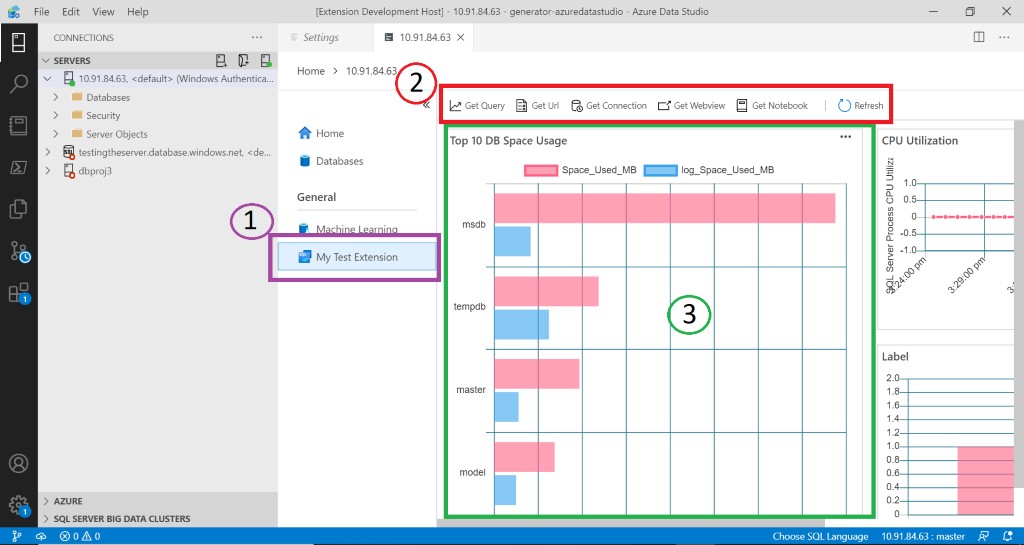This screenshot has height=545, width=1024.
Task: Expand the AZURE section
Action: coord(47,501)
